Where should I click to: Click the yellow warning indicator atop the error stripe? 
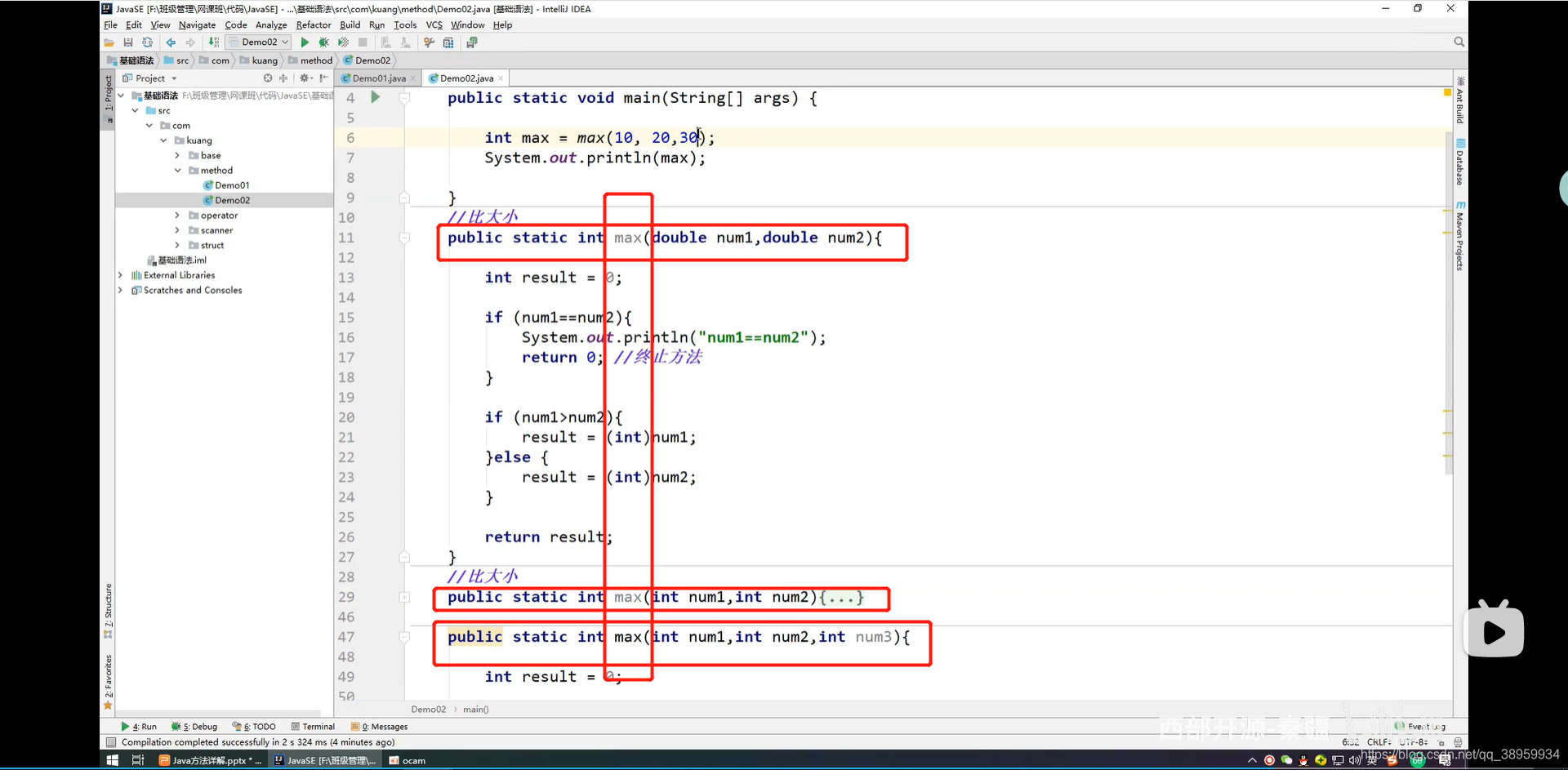pos(1448,92)
